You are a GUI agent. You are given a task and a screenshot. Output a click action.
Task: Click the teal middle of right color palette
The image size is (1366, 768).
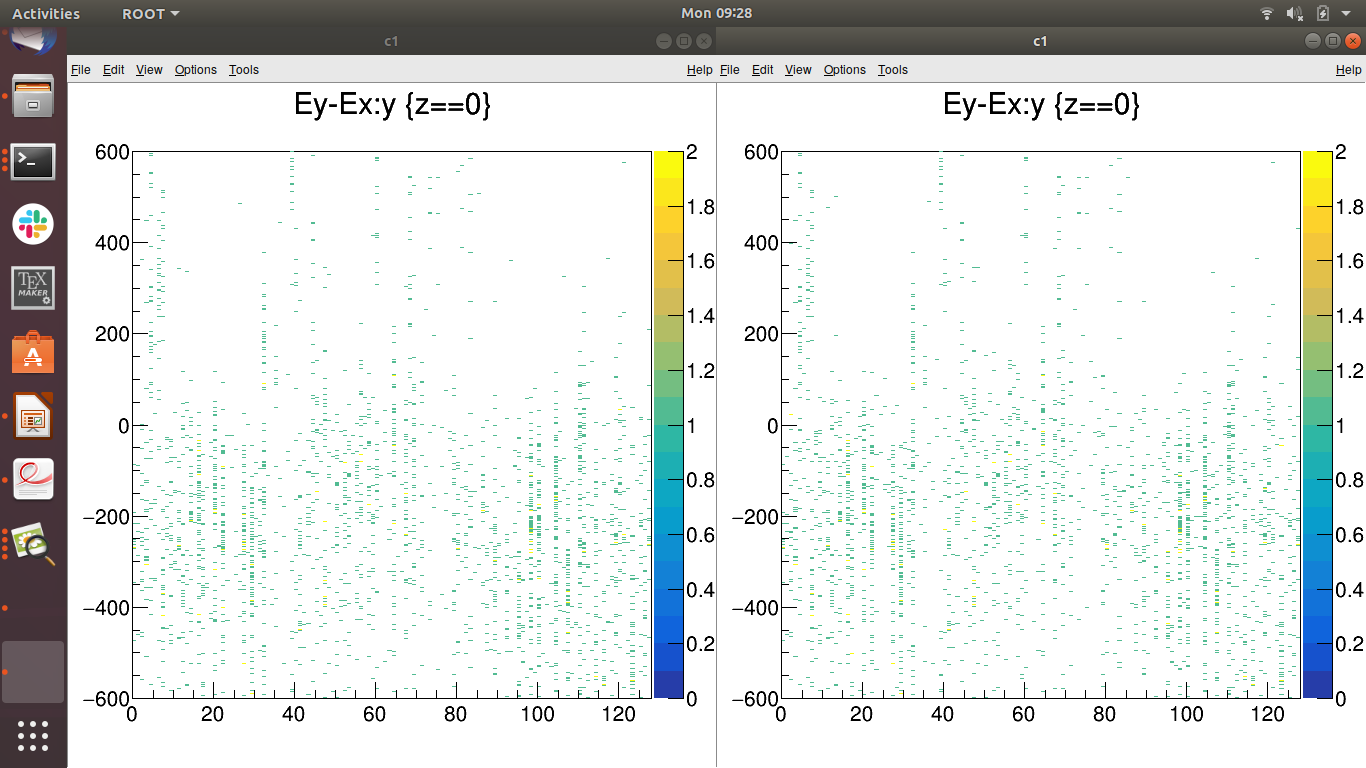(x=1316, y=439)
